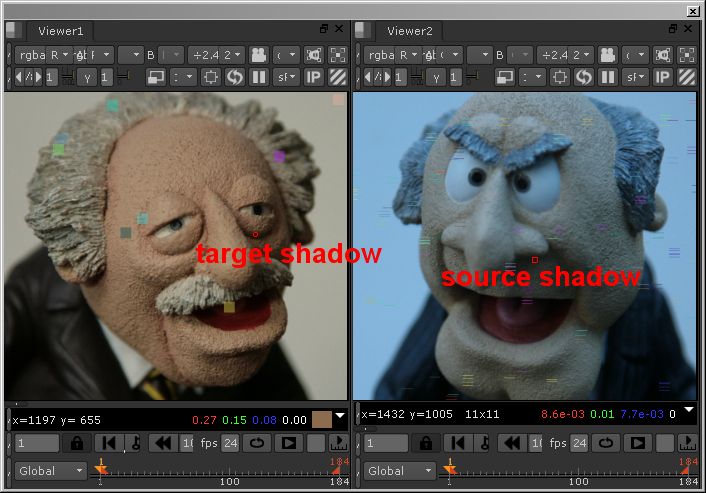Click Viewer2 region of interest icon
This screenshot has height=493, width=706.
(x=560, y=77)
